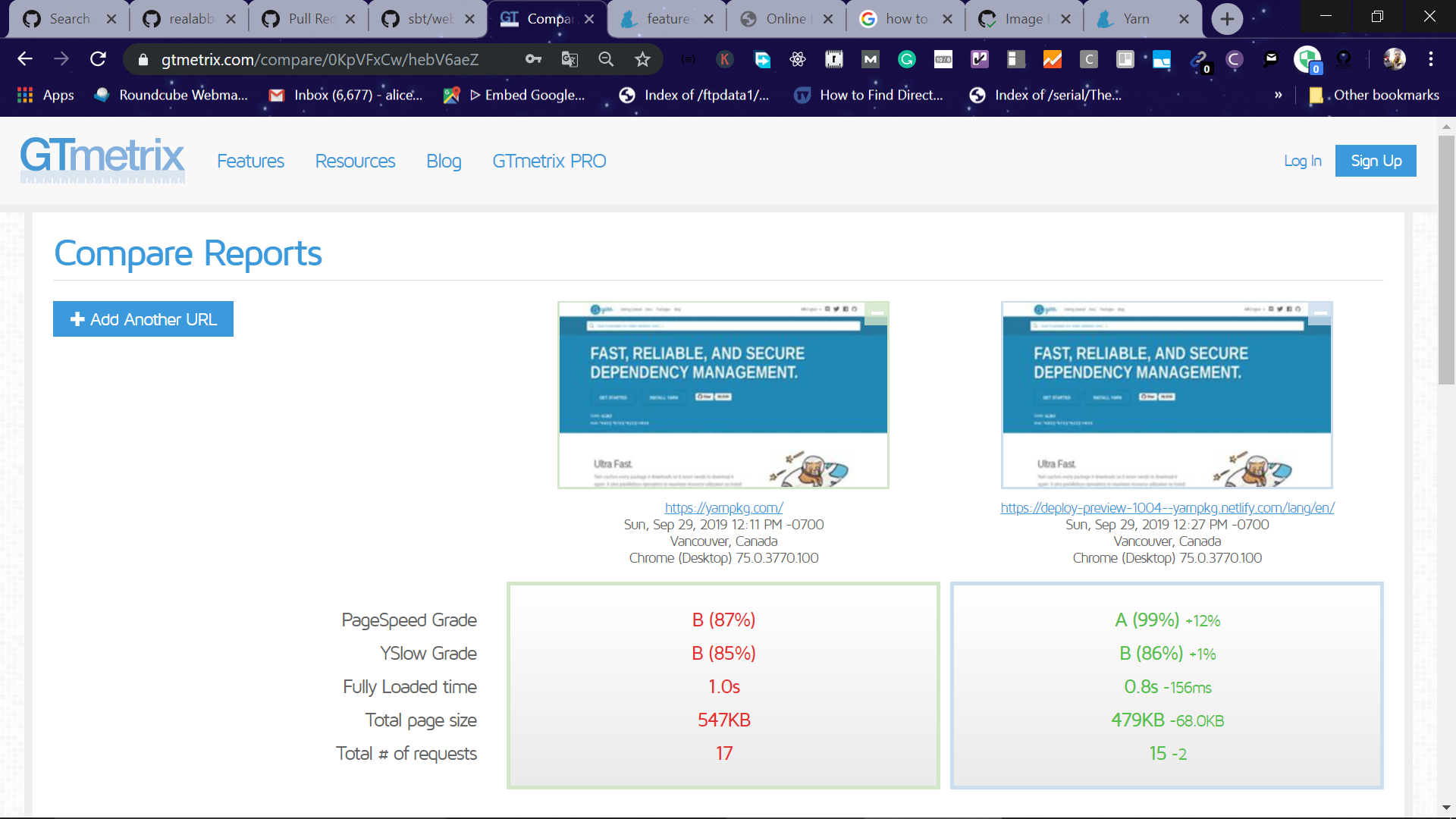Expand hidden bookmarks chevron

coord(1278,95)
